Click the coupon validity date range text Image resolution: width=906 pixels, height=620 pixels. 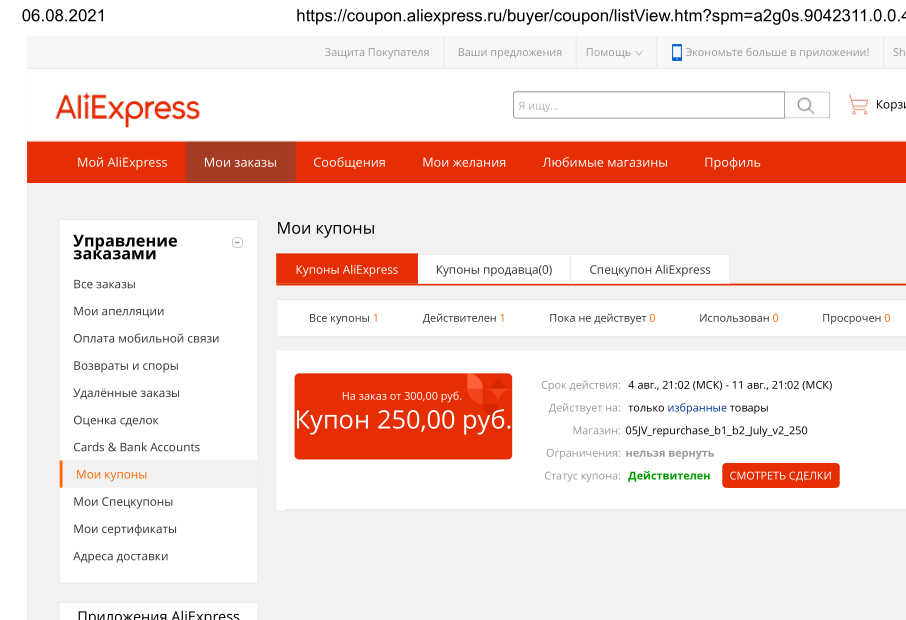(730, 385)
